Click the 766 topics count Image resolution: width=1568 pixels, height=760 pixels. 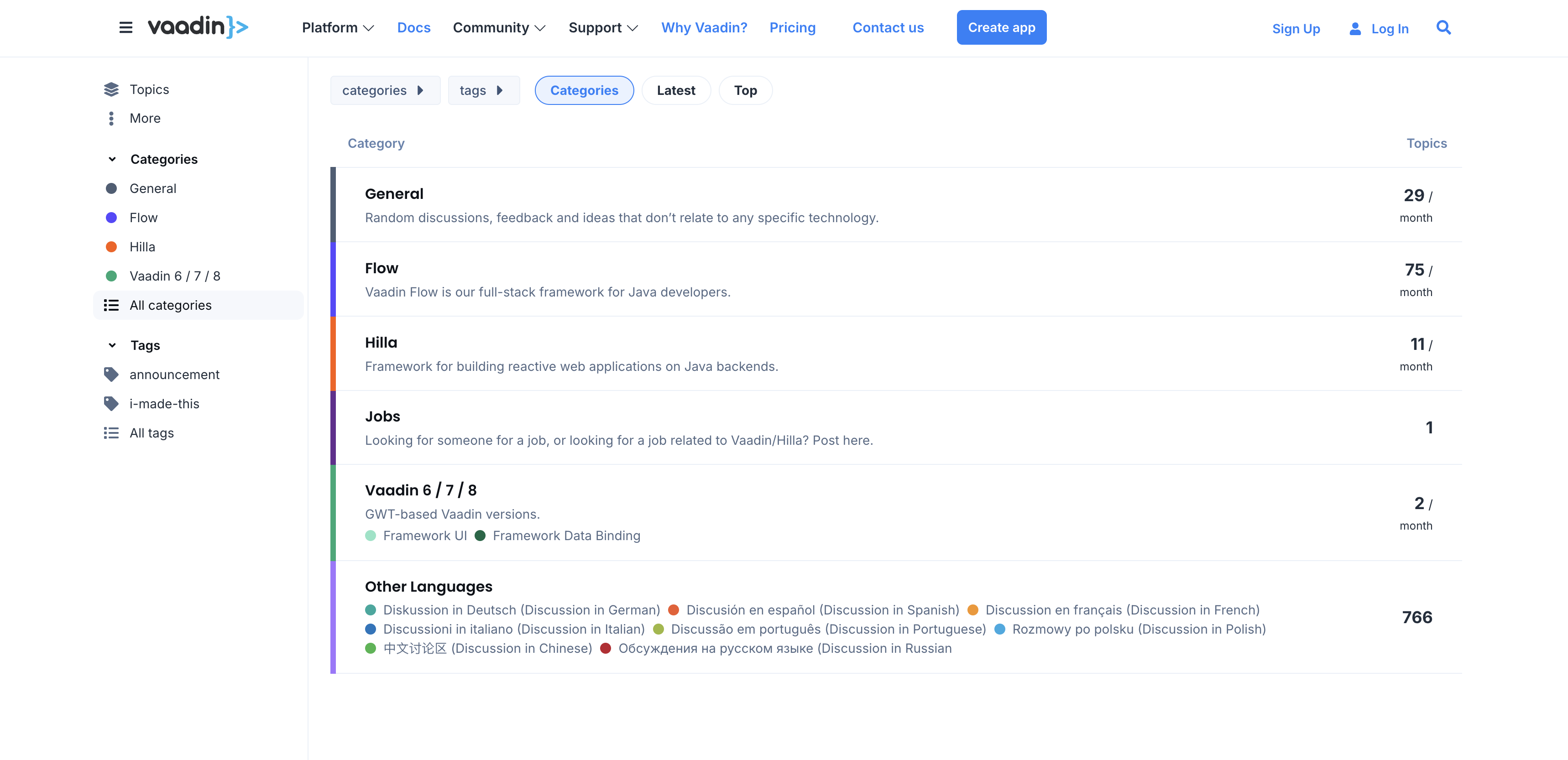click(1417, 618)
